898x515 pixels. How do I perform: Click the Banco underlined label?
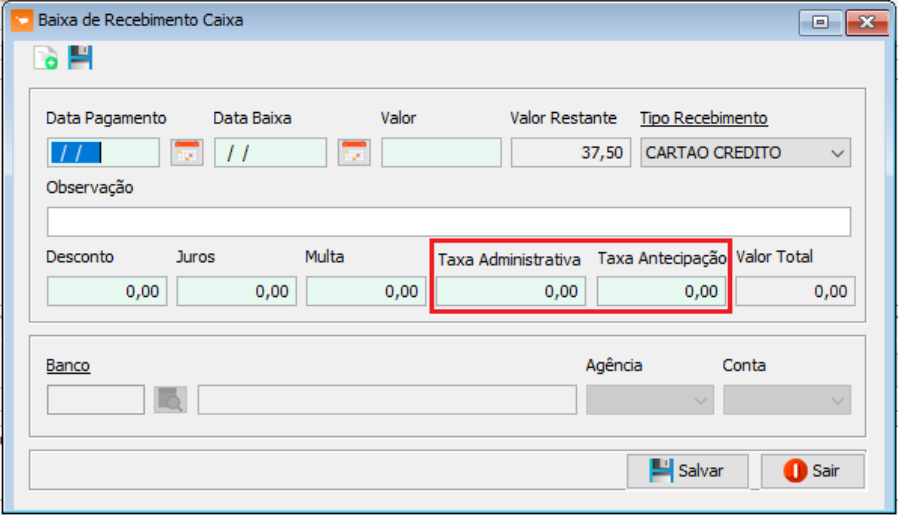[68, 365]
